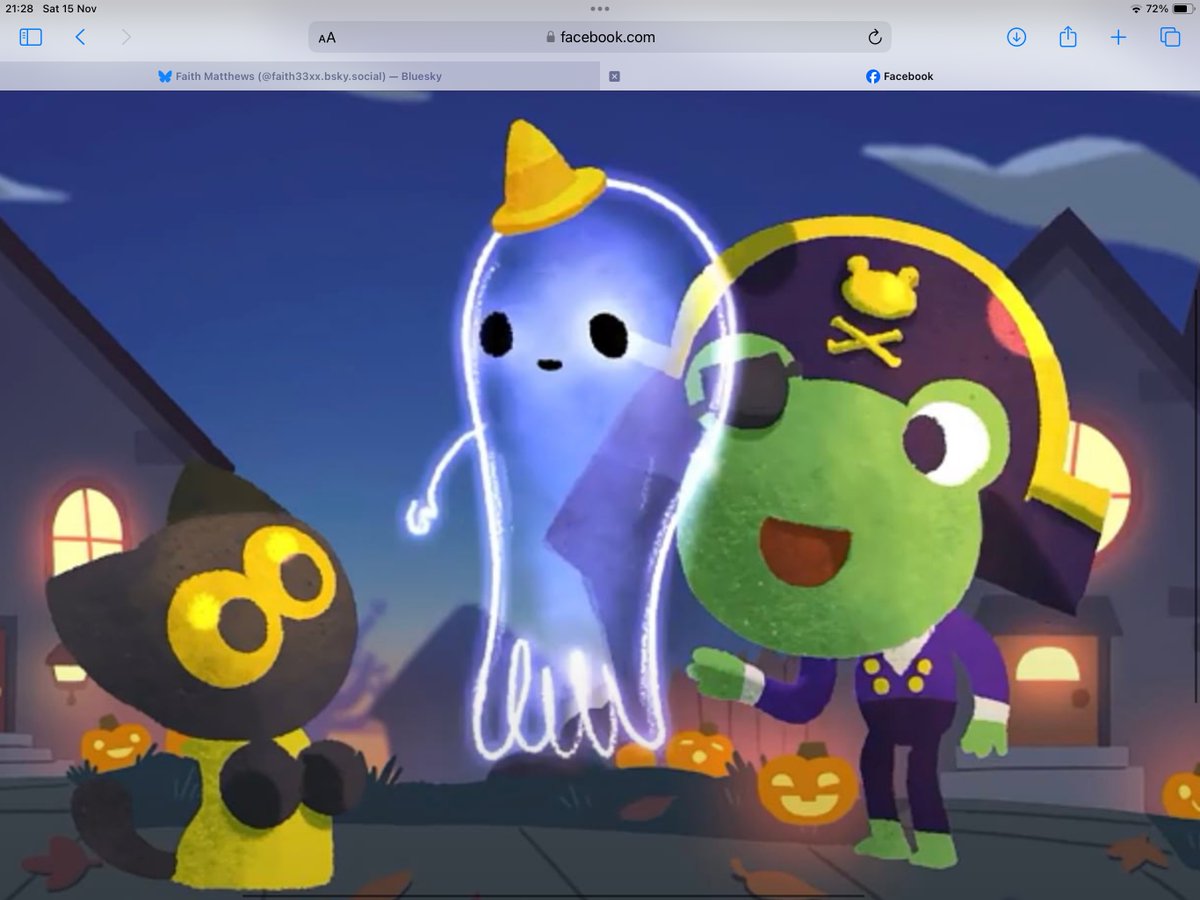Close the Bluesky tab with its X
Viewport: 1200px width, 900px height.
(614, 75)
